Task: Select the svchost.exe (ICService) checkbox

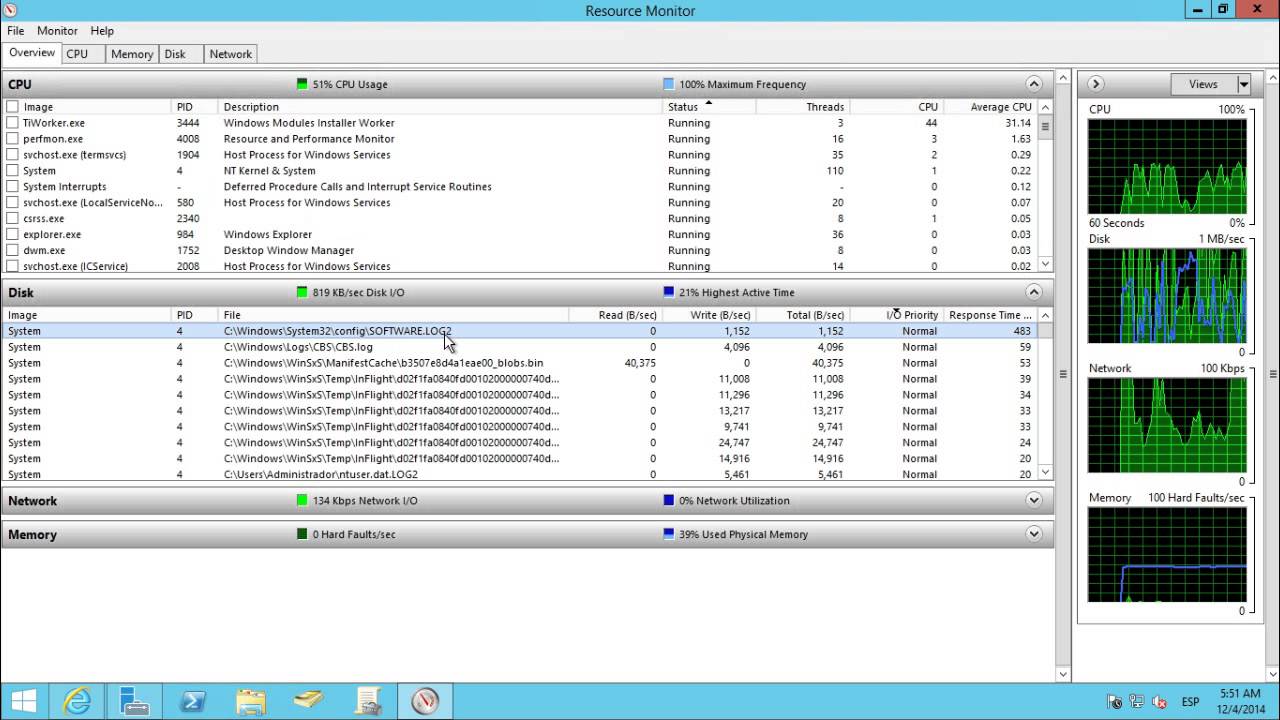Action: (x=12, y=267)
